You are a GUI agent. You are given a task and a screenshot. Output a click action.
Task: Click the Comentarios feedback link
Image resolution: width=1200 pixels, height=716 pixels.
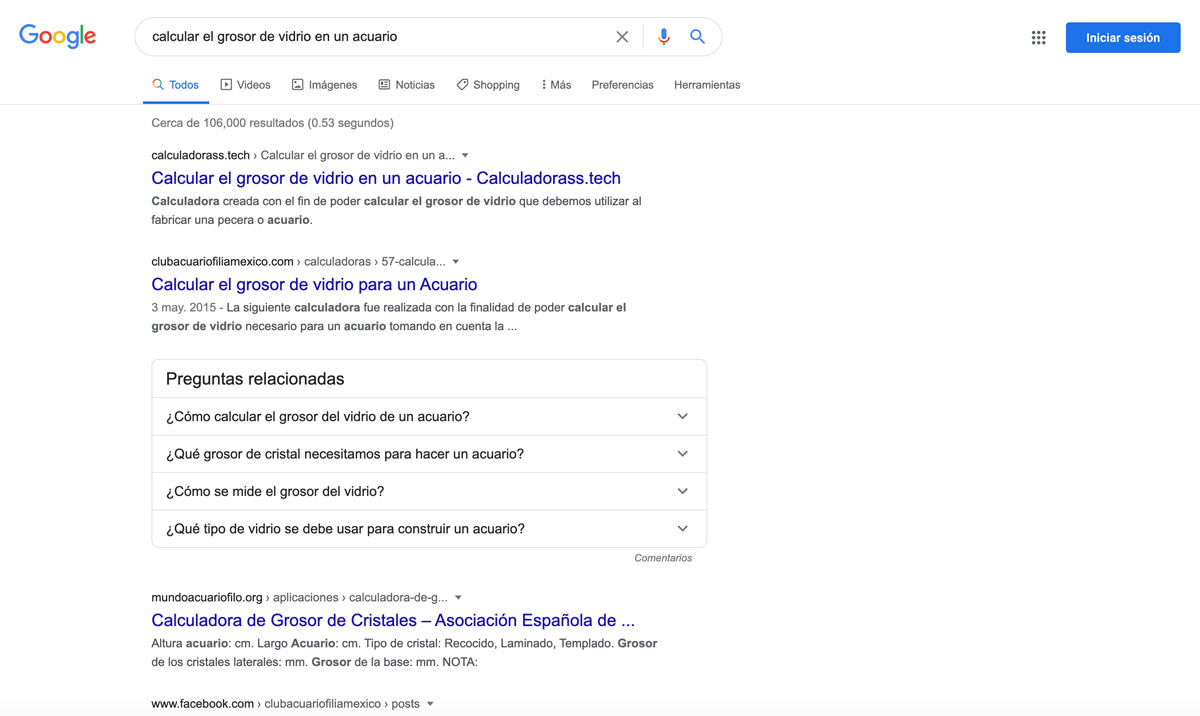click(663, 558)
